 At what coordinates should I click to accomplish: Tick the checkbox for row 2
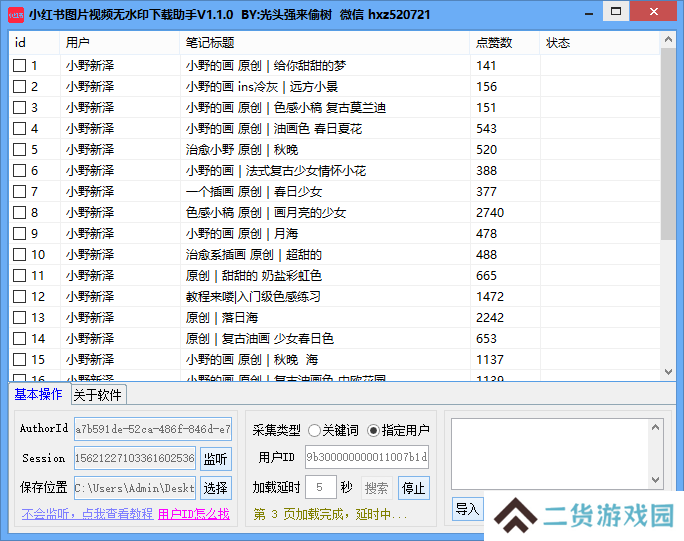pyautogui.click(x=19, y=86)
